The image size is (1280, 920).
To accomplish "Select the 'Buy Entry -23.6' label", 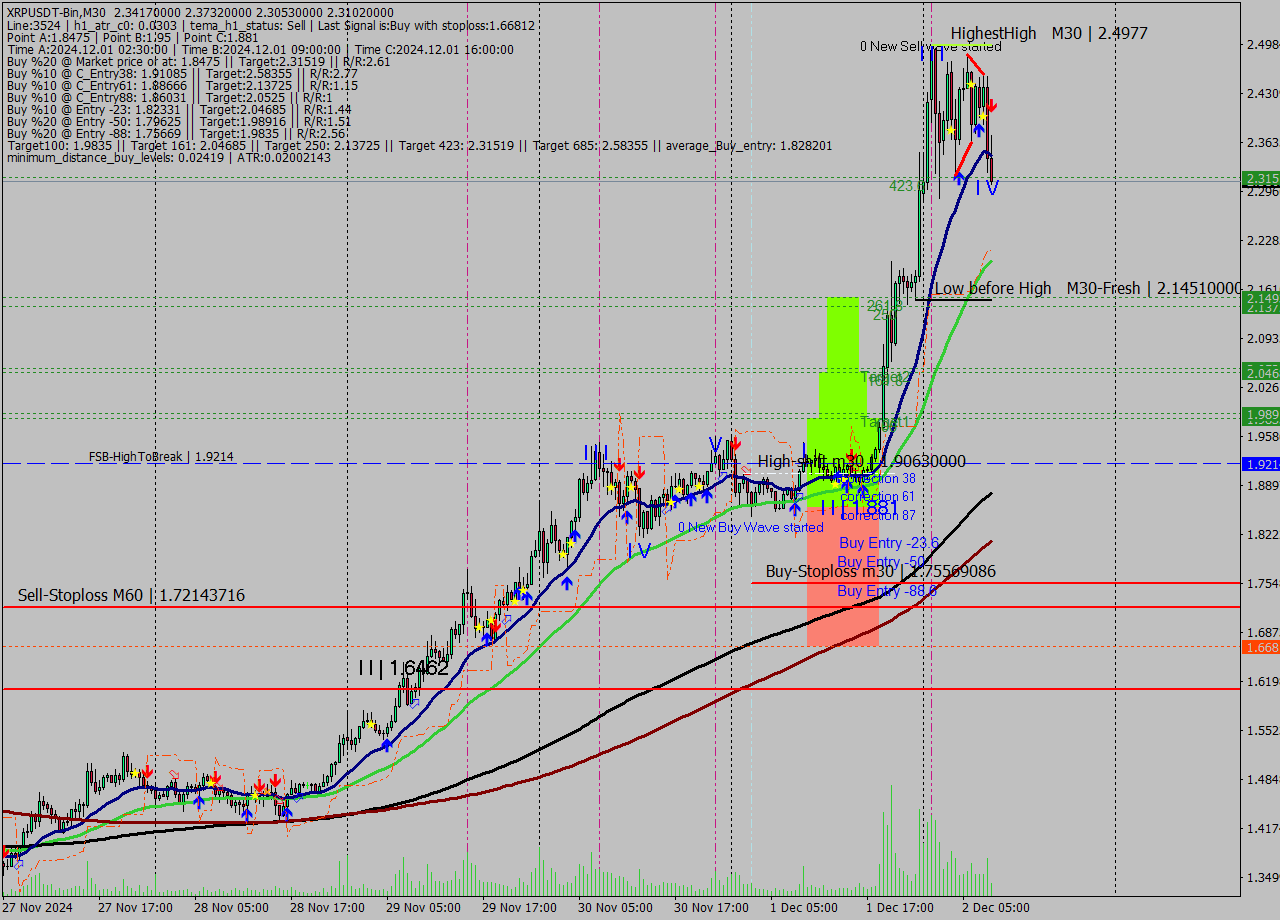I will tap(888, 542).
